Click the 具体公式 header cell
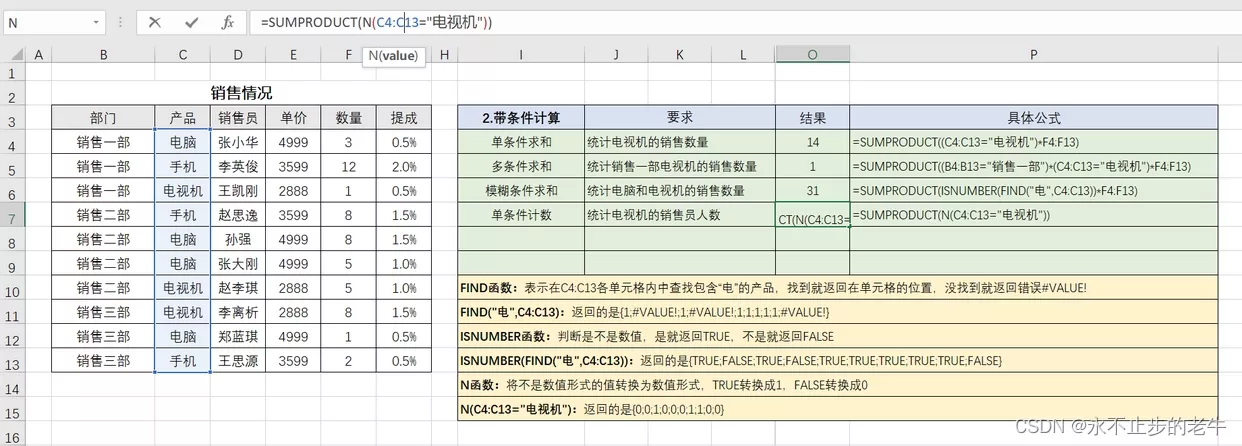The height and width of the screenshot is (446, 1242). [x=1034, y=118]
